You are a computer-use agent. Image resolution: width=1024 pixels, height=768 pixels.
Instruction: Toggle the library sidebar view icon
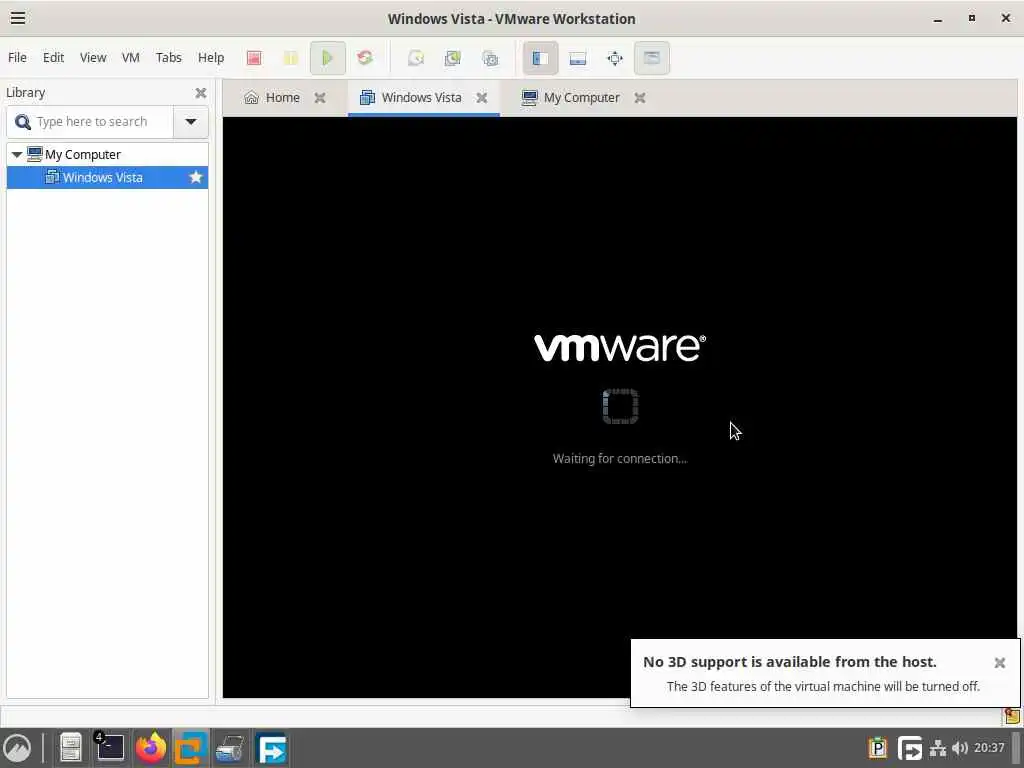point(540,58)
